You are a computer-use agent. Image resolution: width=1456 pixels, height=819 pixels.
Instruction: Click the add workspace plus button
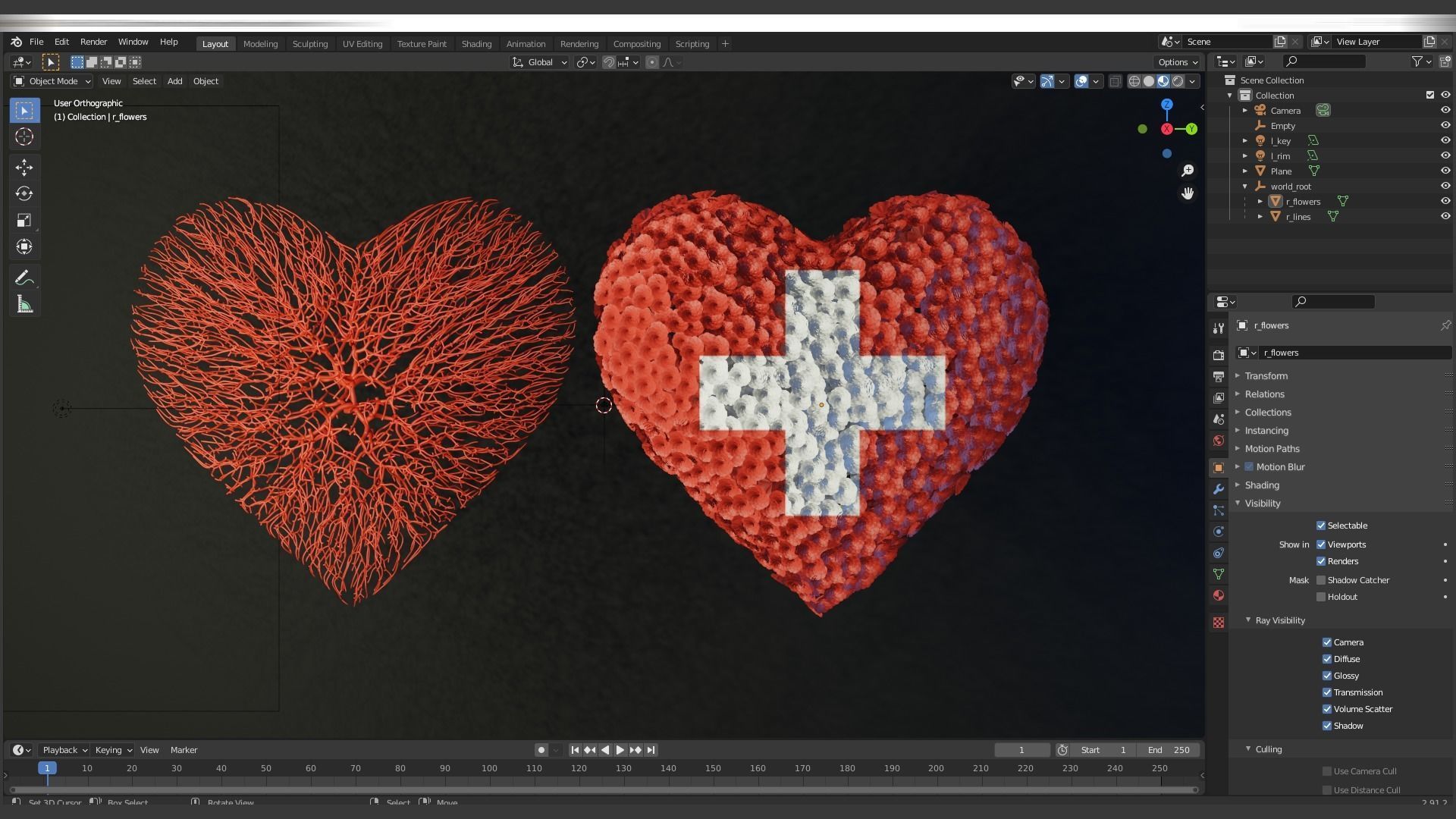[x=725, y=44]
